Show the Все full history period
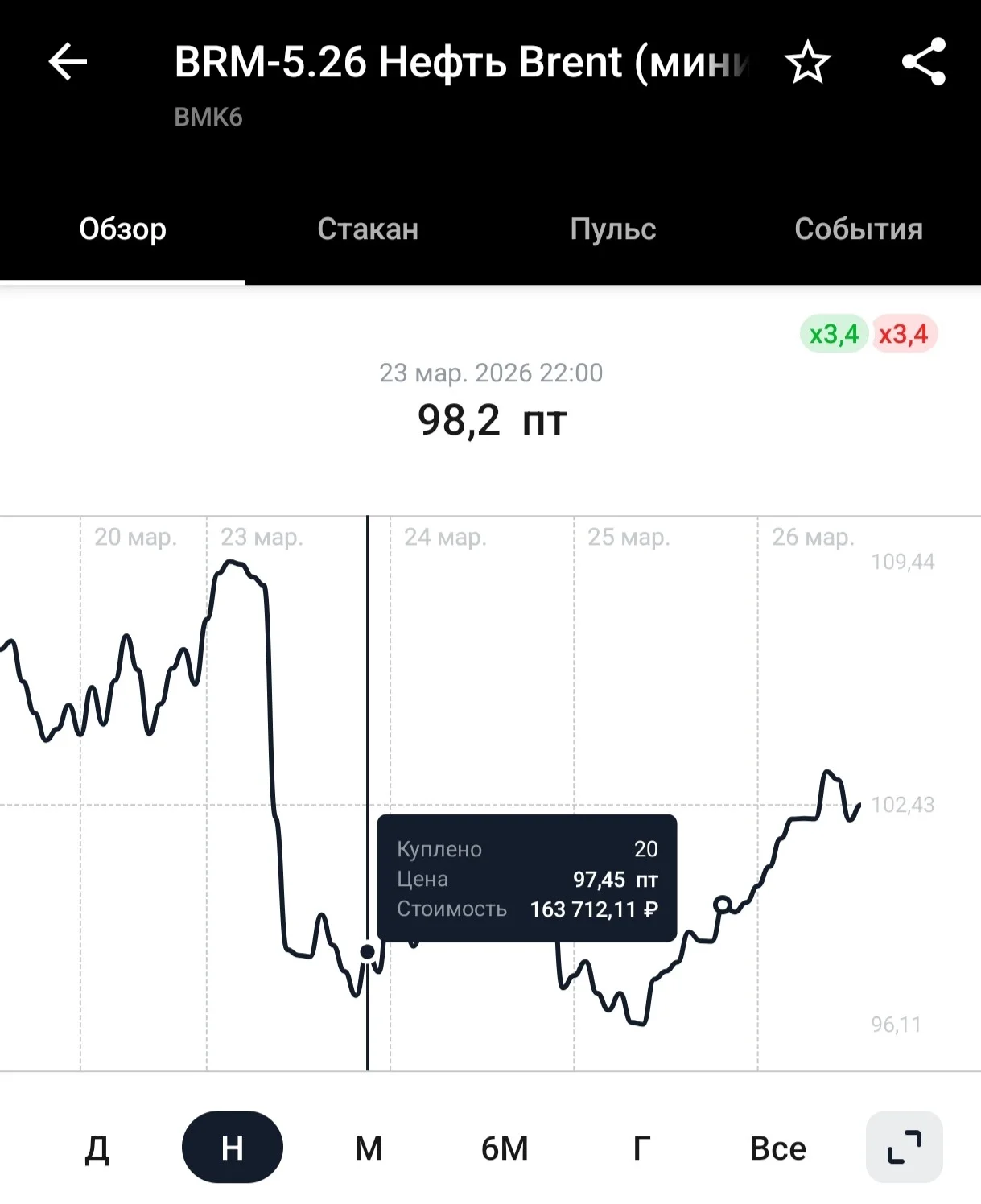Viewport: 981px width, 1204px height. click(x=777, y=1148)
